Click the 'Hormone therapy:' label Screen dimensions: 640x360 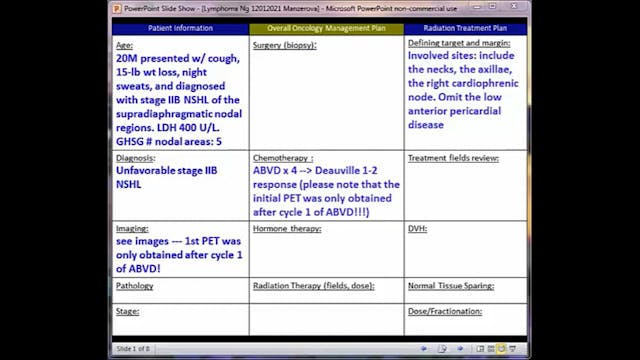pyautogui.click(x=287, y=229)
